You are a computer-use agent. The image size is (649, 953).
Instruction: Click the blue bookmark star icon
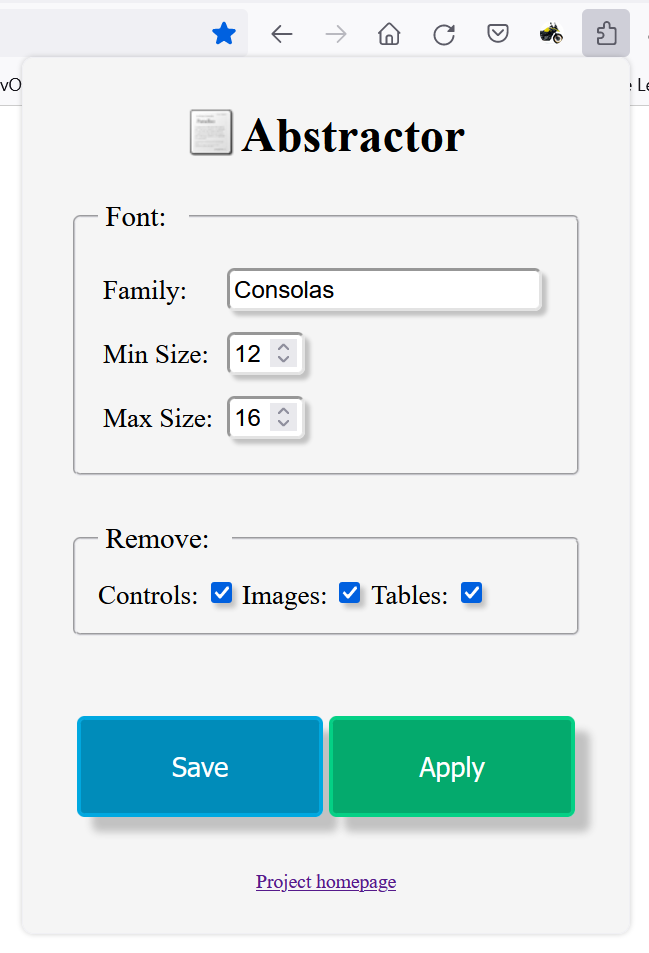pyautogui.click(x=224, y=34)
